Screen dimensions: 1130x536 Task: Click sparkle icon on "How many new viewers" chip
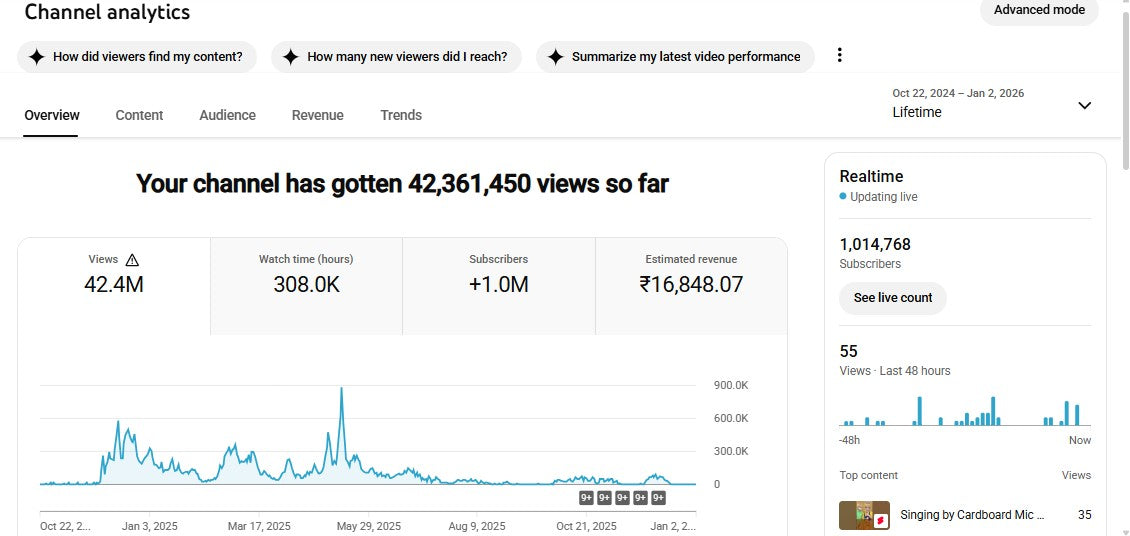tap(291, 57)
